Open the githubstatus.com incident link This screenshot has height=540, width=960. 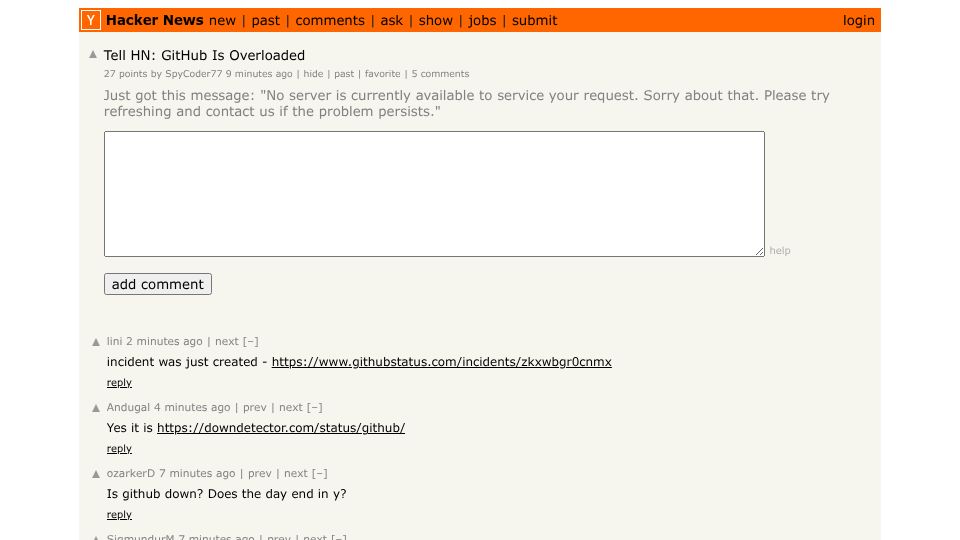(441, 362)
